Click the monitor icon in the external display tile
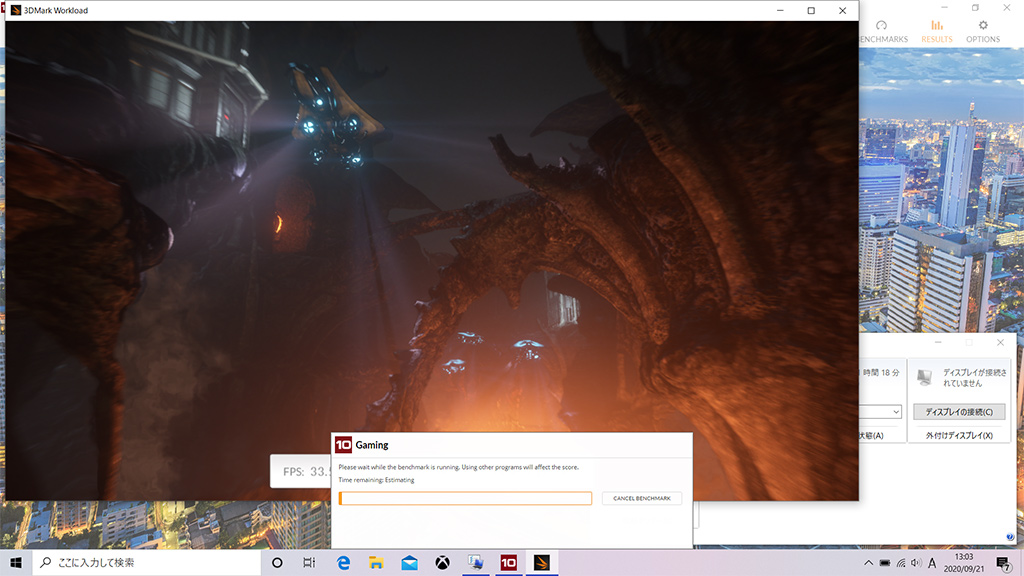The height and width of the screenshot is (576, 1024). pos(924,377)
